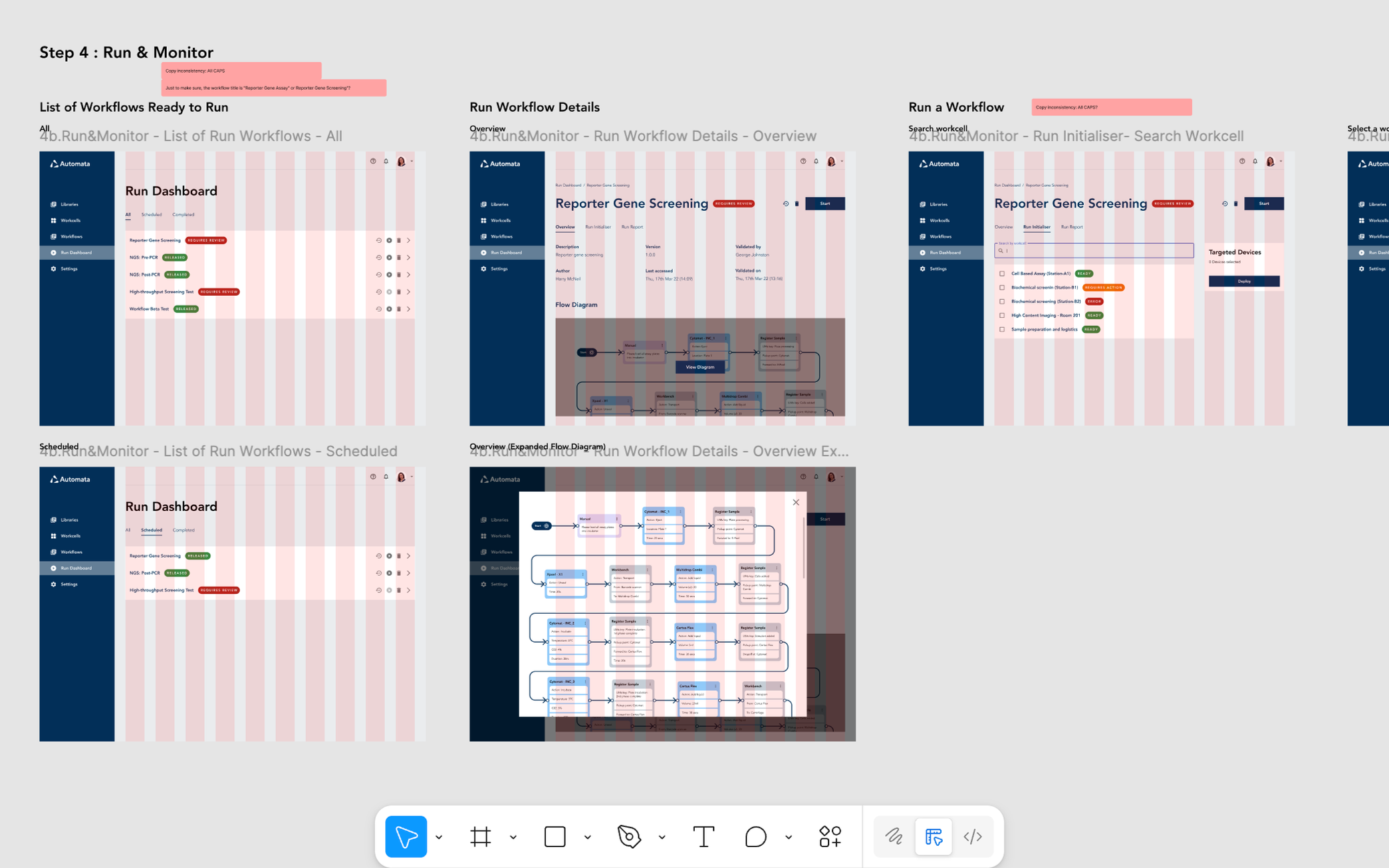Select the Pen tool in the toolbar
Image resolution: width=1389 pixels, height=868 pixels.
[x=629, y=836]
